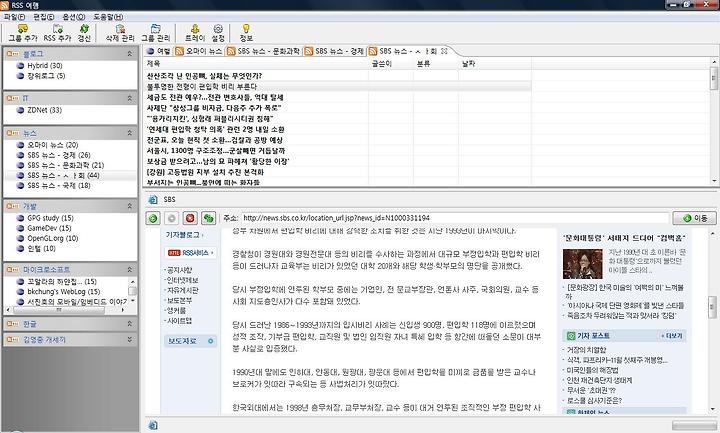Click the 더보기 link beside 기자 포스트
This screenshot has width=720, height=433.
pos(672,336)
